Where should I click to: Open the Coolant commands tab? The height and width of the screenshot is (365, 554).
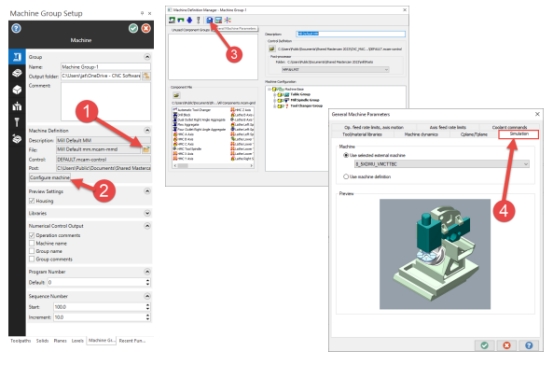(509, 127)
